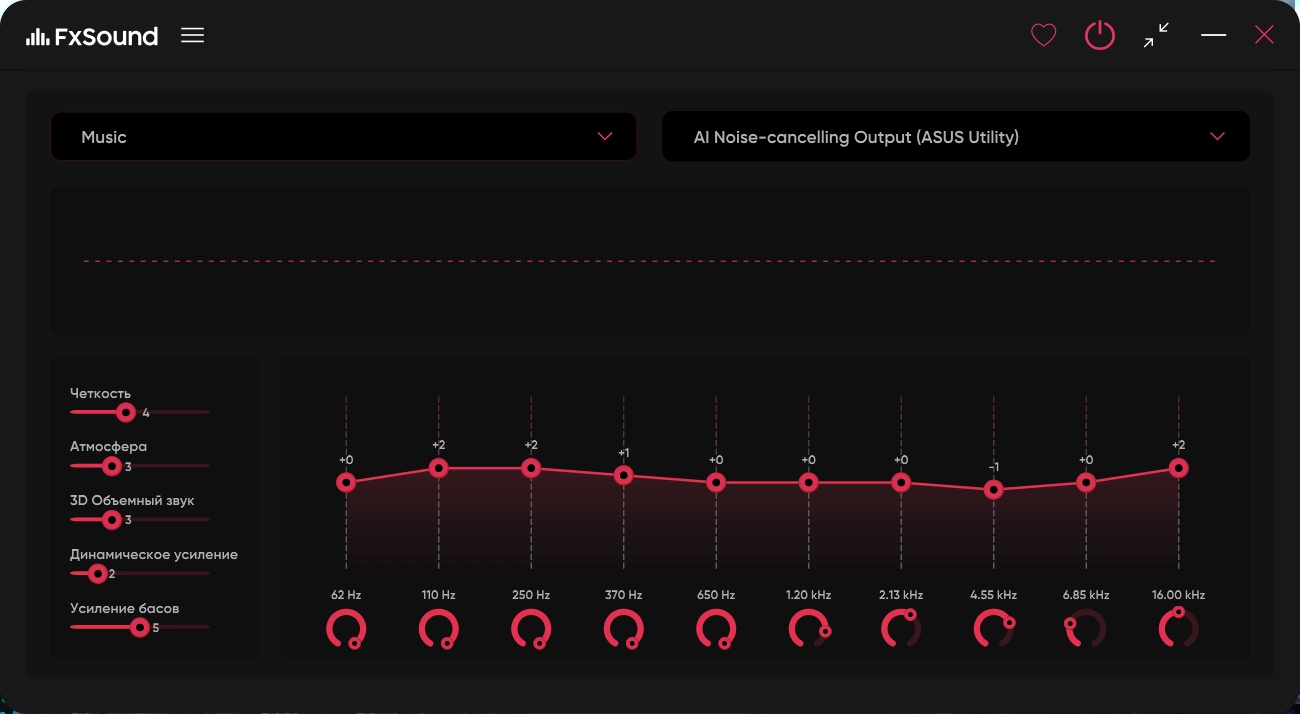Click the heart donate icon

[x=1043, y=36]
